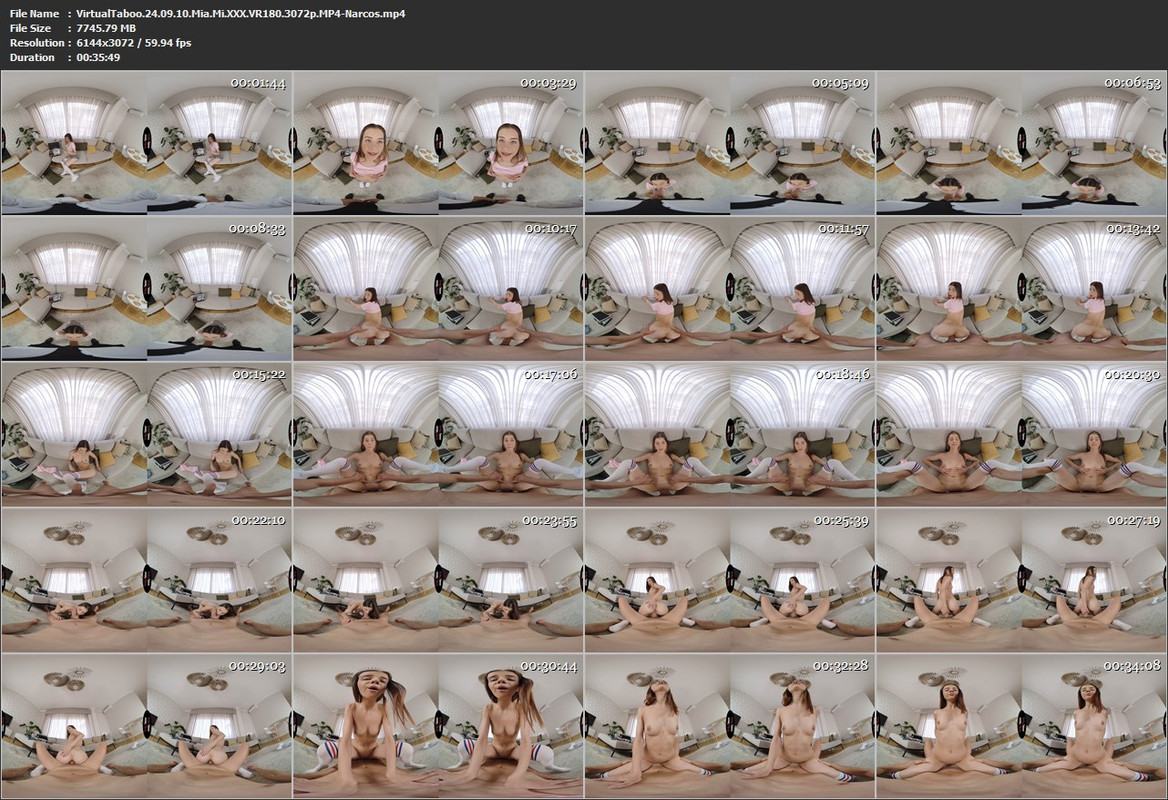Click the resolution value 6144x3072 / 59.94 fps
Screen dimensions: 1168x800
pyautogui.click(x=134, y=42)
